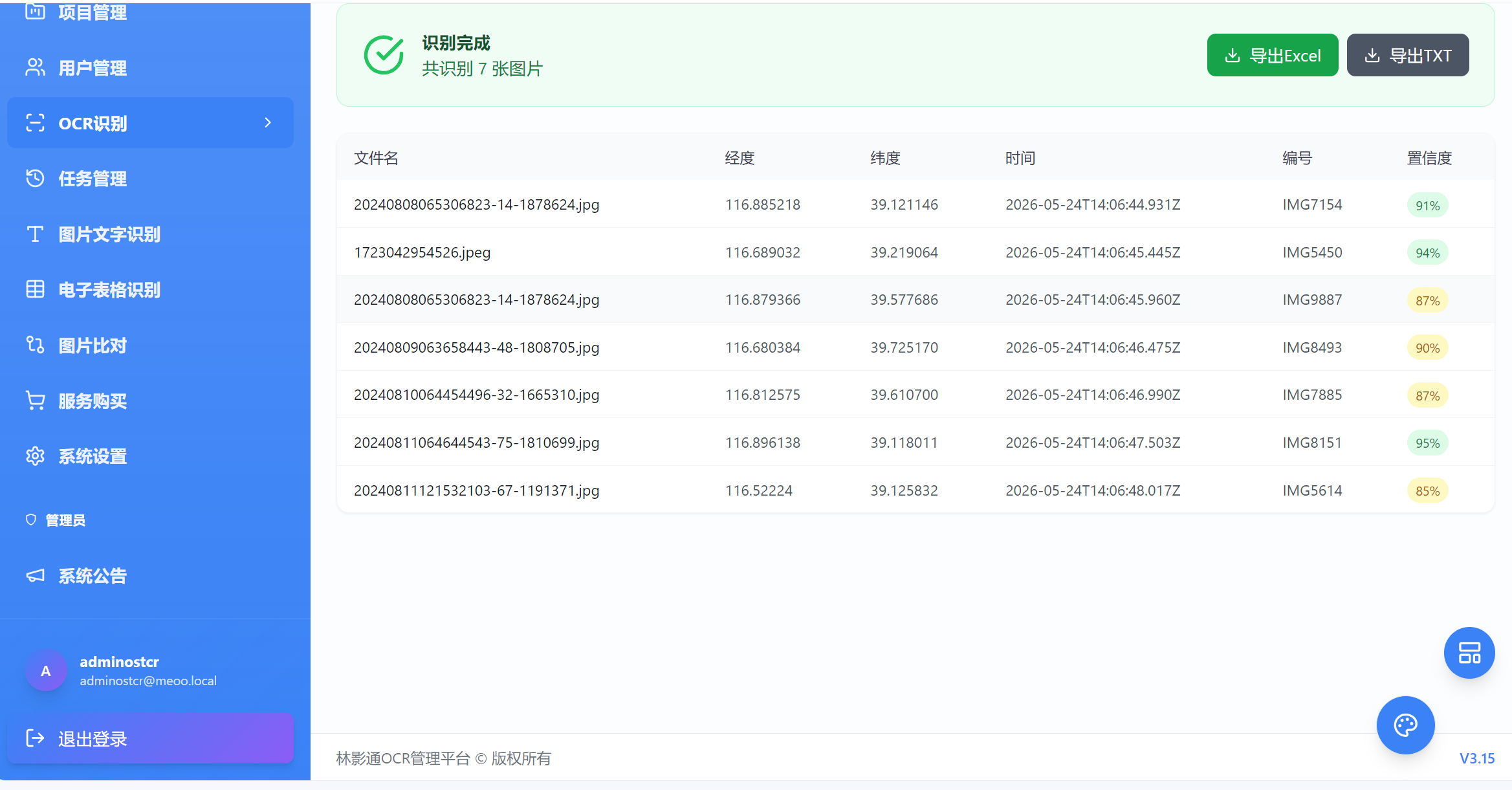Click the logout arrow icon

(x=35, y=738)
